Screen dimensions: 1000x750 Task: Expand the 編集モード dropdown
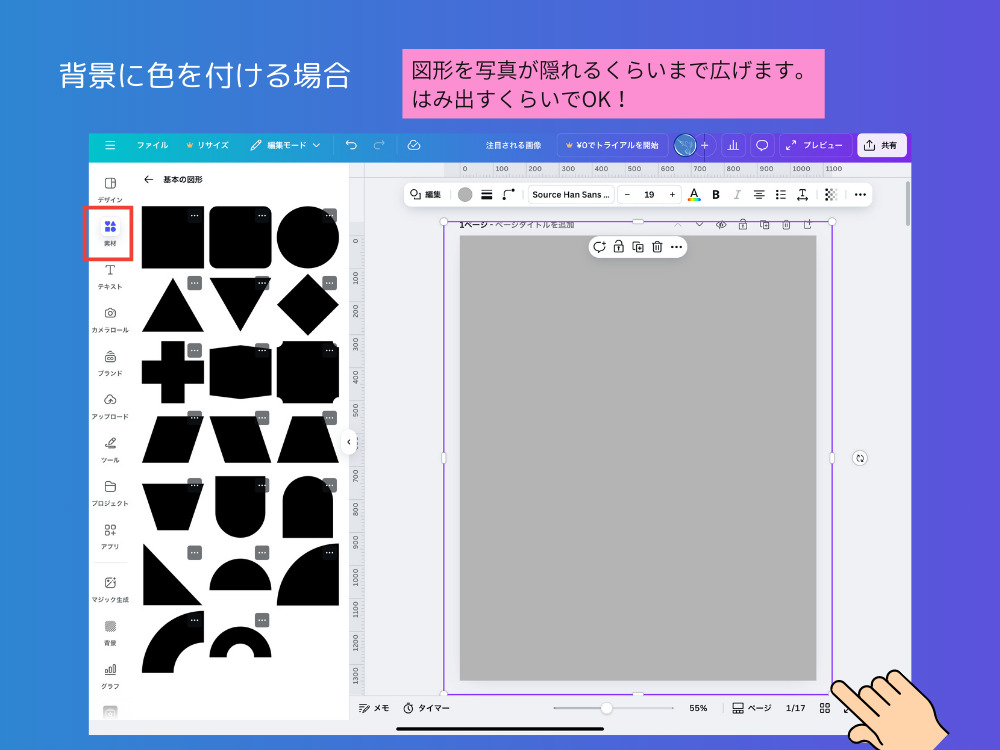tap(289, 145)
